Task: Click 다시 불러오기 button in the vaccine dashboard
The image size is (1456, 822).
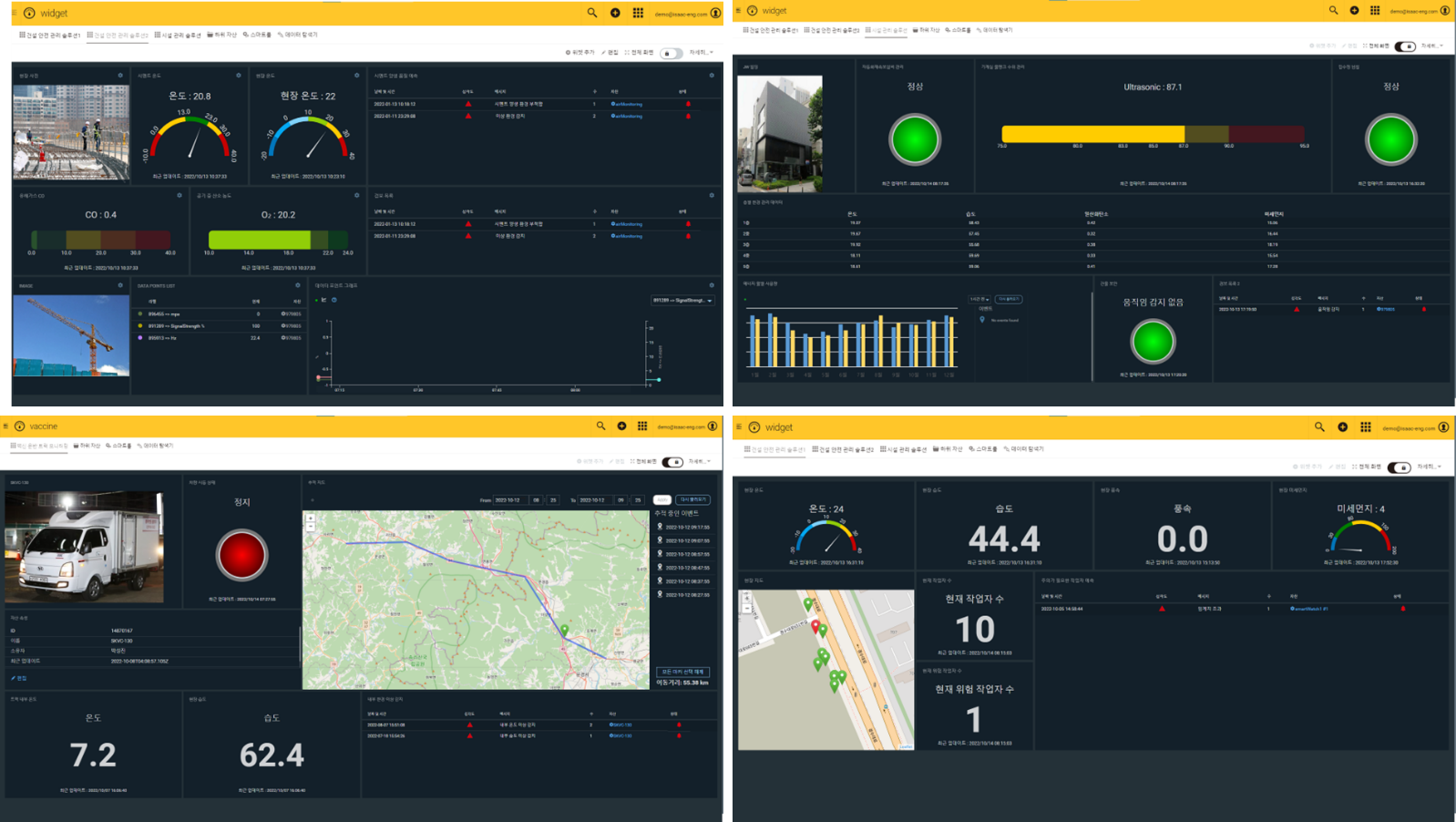Action: (x=692, y=499)
